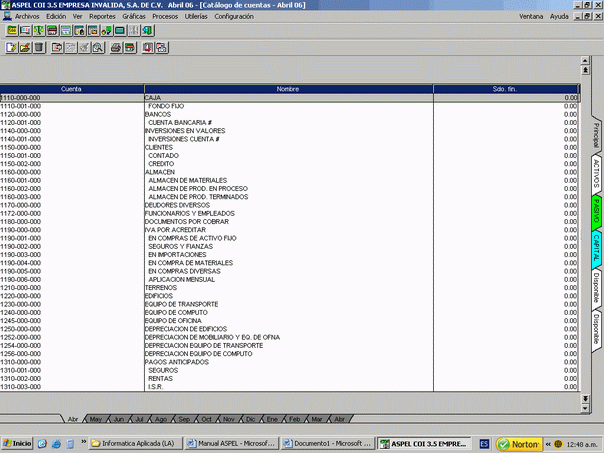
Task: Select account 1190-000-000 IVA POR ACREDITAR
Action: 289,230
